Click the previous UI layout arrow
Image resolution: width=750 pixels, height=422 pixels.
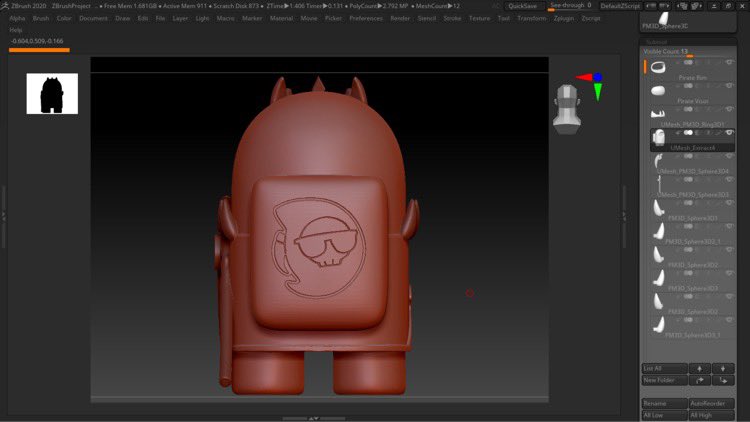(651, 6)
